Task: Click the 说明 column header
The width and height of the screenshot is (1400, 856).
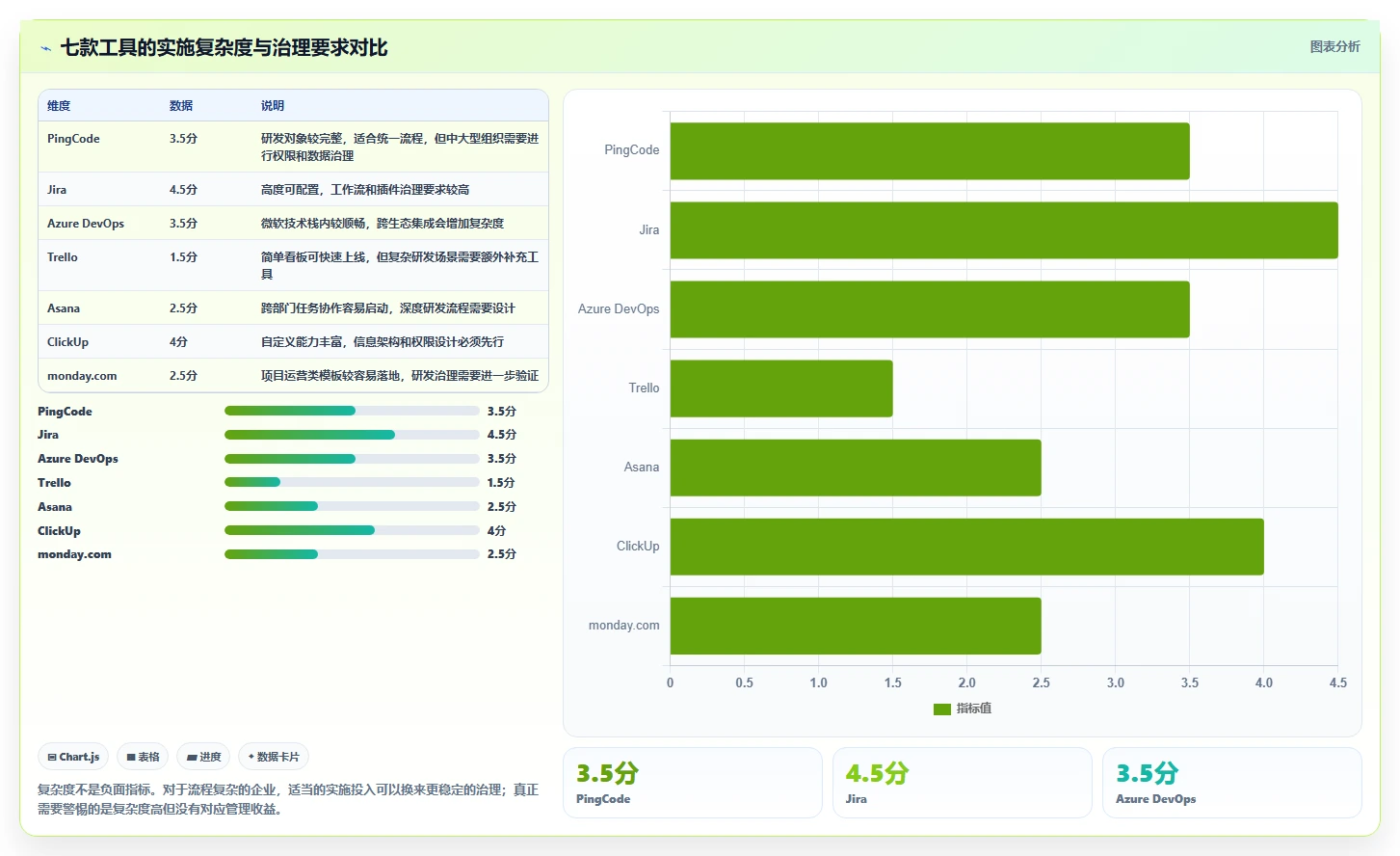Action: click(273, 106)
